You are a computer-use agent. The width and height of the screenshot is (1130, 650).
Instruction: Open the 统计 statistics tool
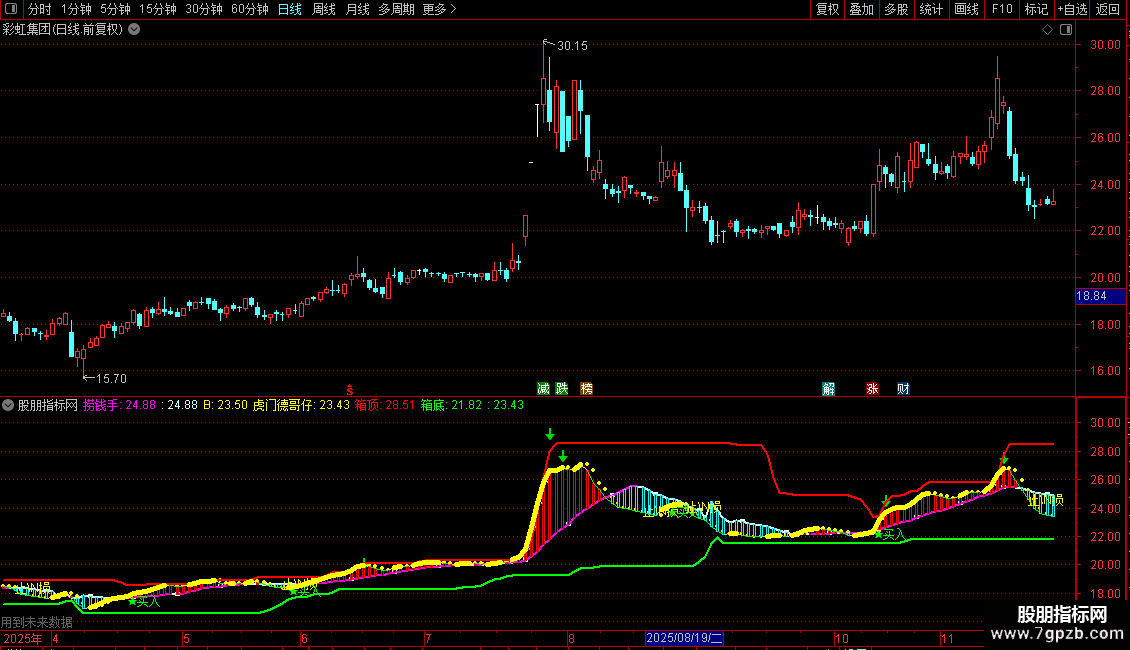[x=931, y=9]
